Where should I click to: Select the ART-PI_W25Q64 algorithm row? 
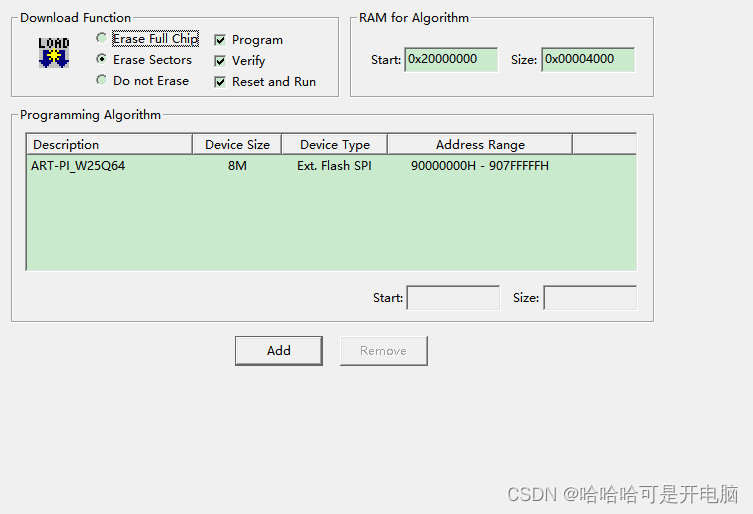click(x=331, y=166)
